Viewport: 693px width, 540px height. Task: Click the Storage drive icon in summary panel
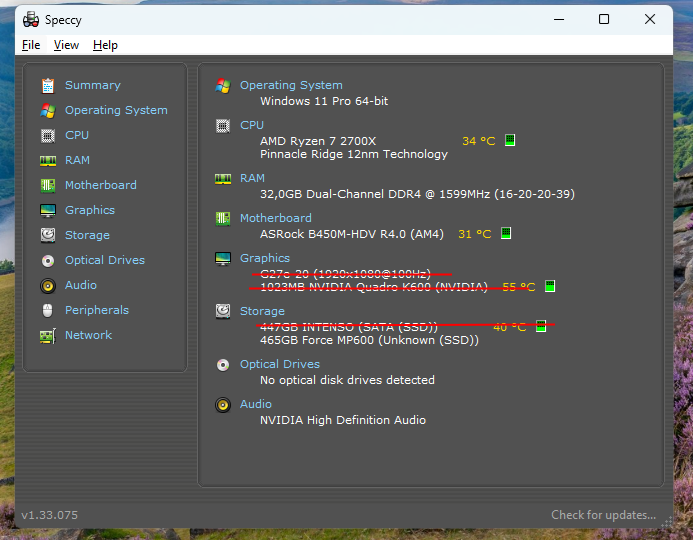(x=223, y=311)
